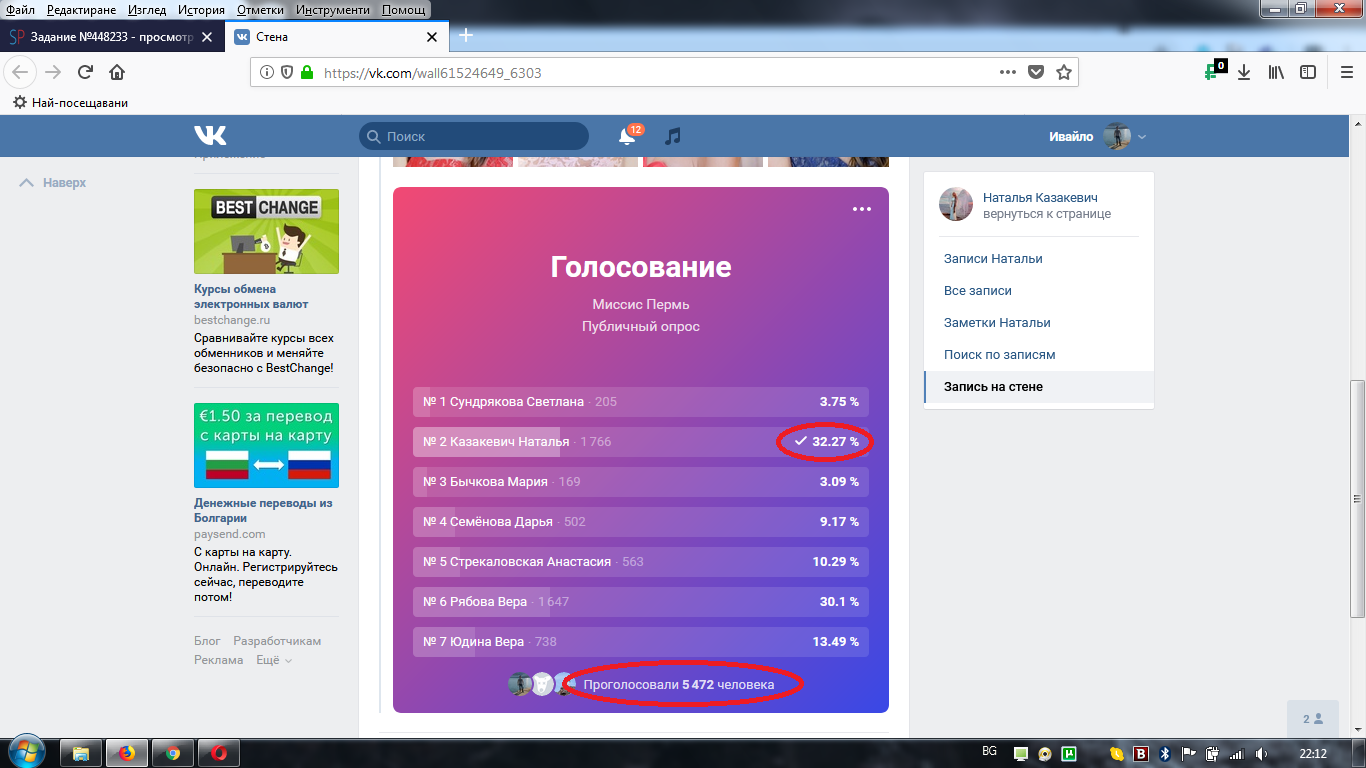The height and width of the screenshot is (768, 1366).
Task: Select poll option № 6 Рябова Вера
Action: tap(640, 601)
